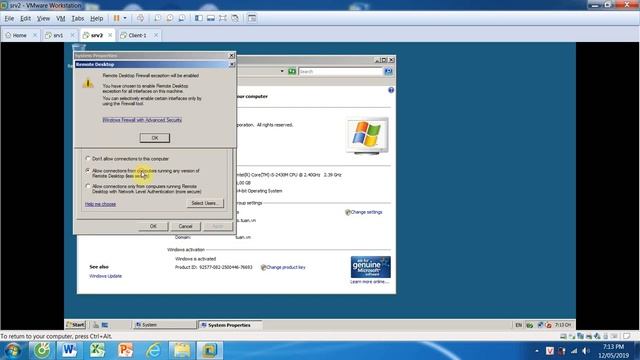Show hidden icons in host system tray
The image size is (640, 360).
point(537,351)
